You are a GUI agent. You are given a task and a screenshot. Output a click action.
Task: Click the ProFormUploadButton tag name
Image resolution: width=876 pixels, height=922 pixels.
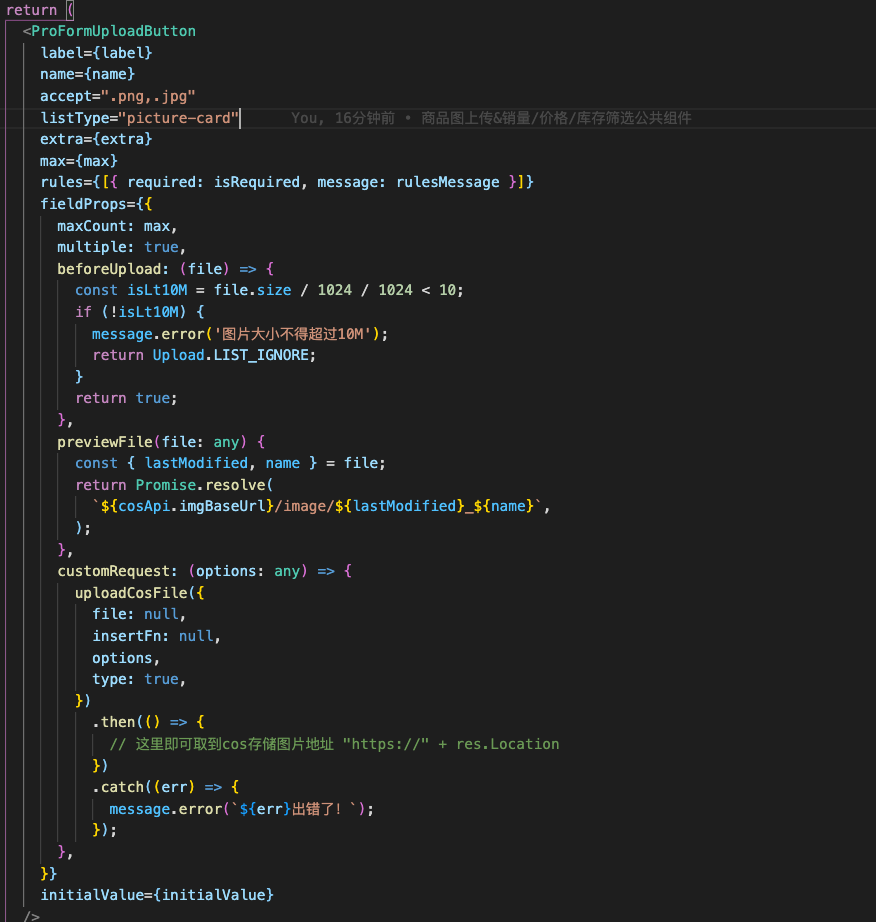113,31
